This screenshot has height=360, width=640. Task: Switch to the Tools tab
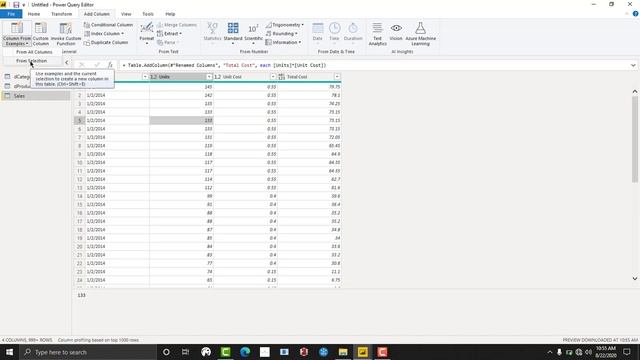(x=148, y=14)
